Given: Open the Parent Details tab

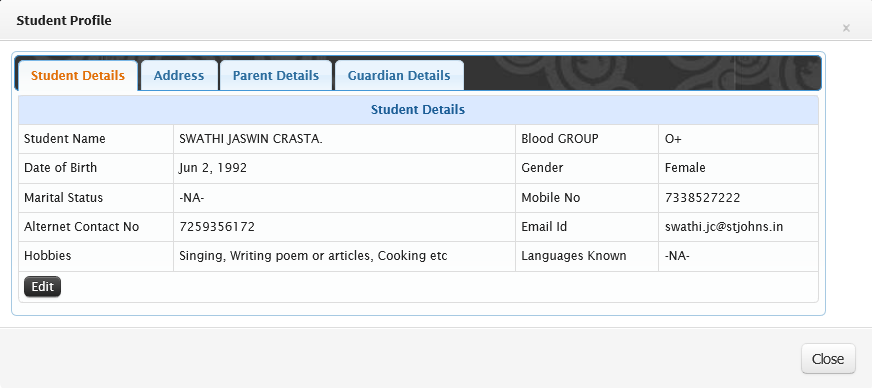Looking at the screenshot, I should 276,75.
